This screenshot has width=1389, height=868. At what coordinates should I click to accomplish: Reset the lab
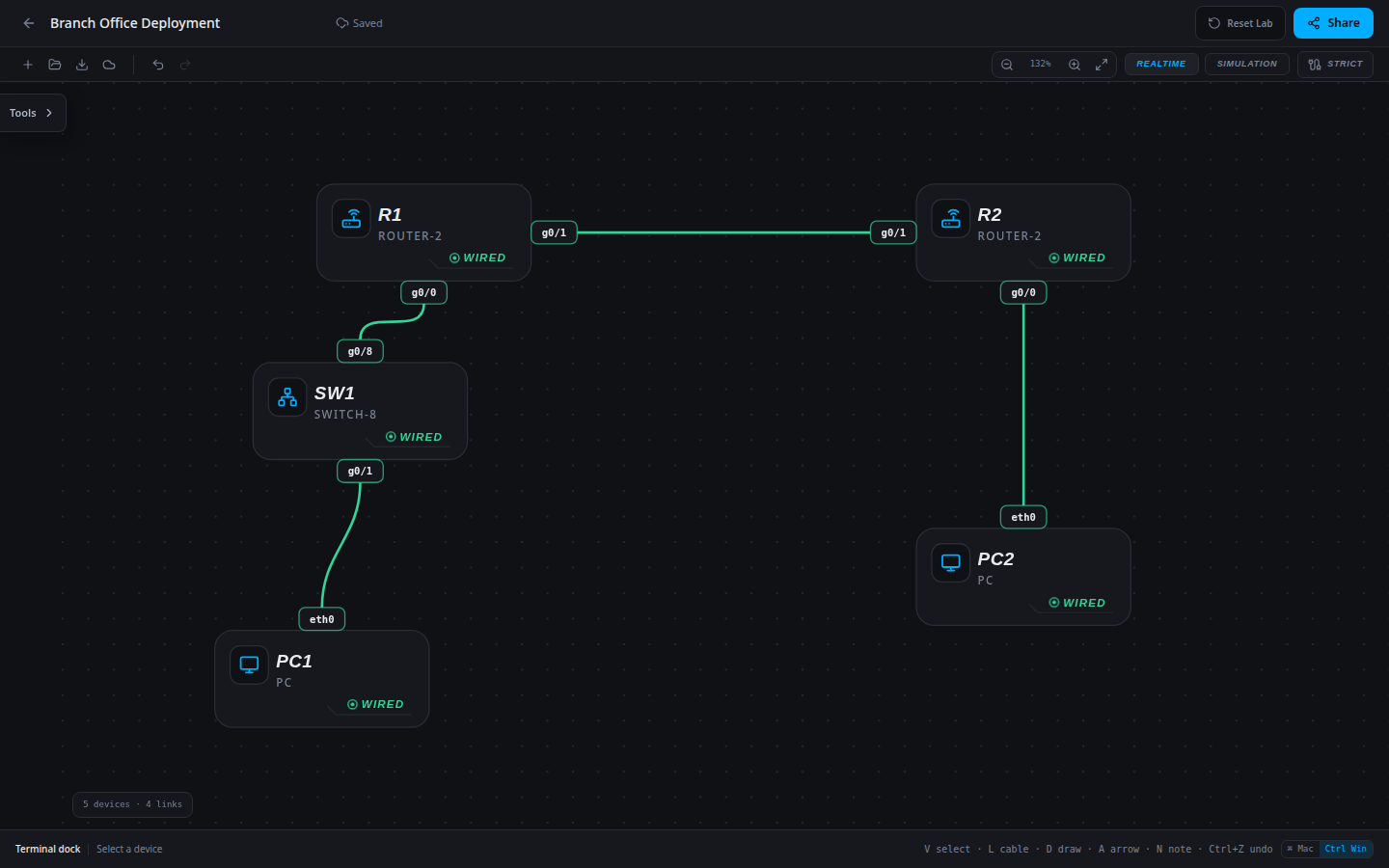pyautogui.click(x=1240, y=23)
